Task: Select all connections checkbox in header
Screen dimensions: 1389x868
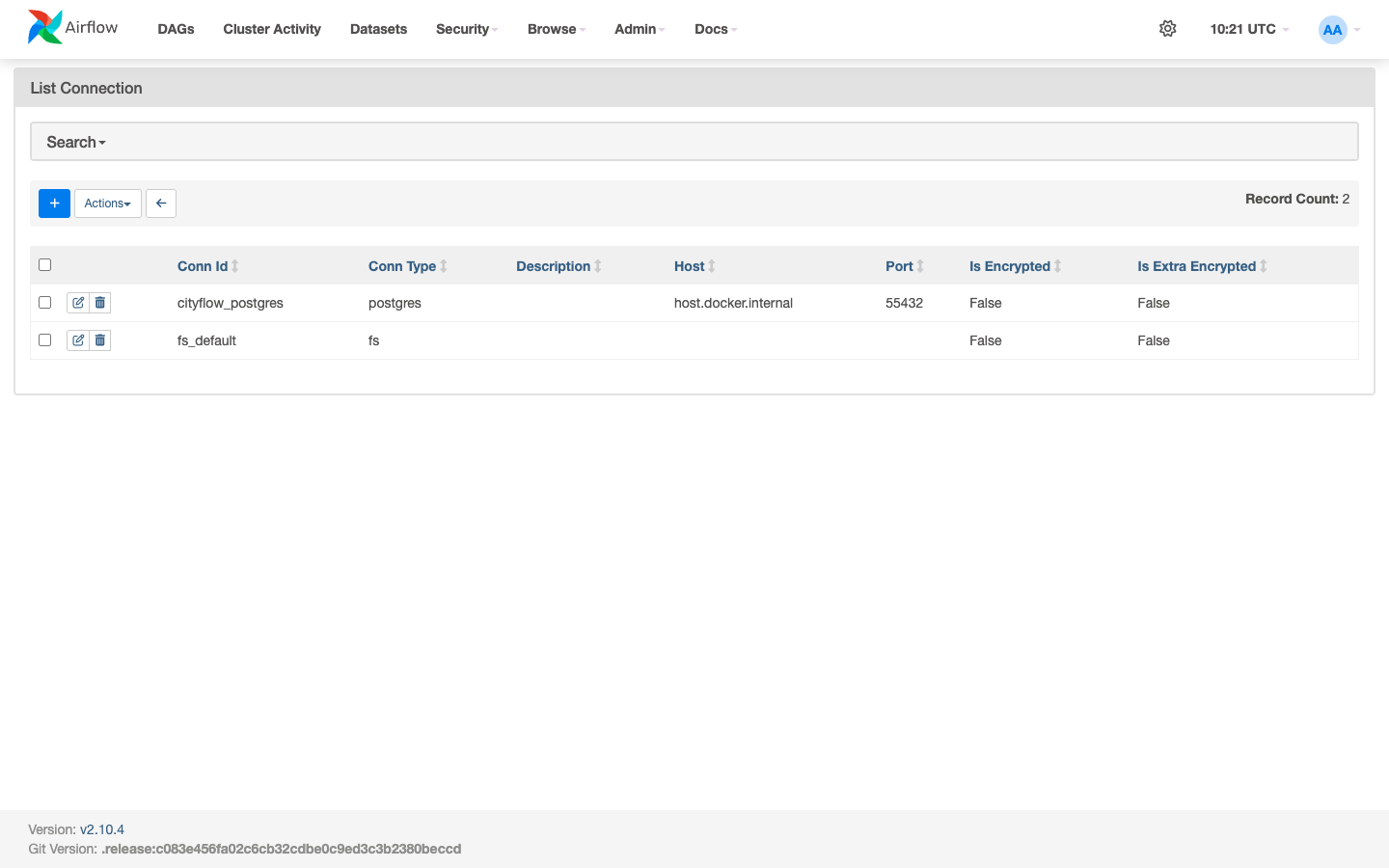Action: click(44, 265)
